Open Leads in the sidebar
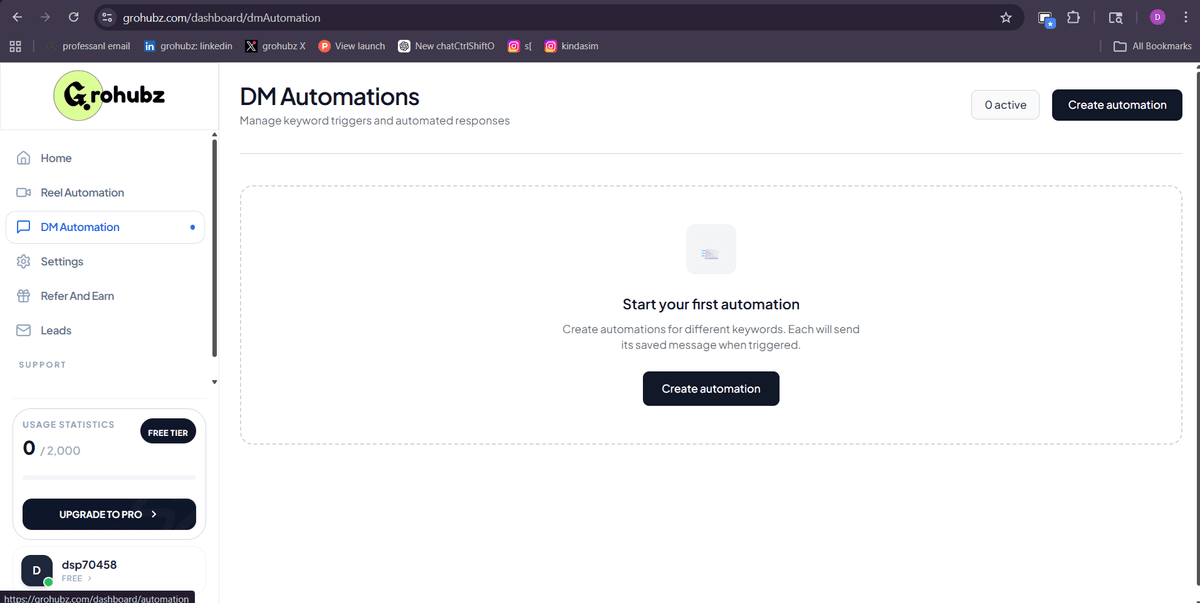 (105, 330)
